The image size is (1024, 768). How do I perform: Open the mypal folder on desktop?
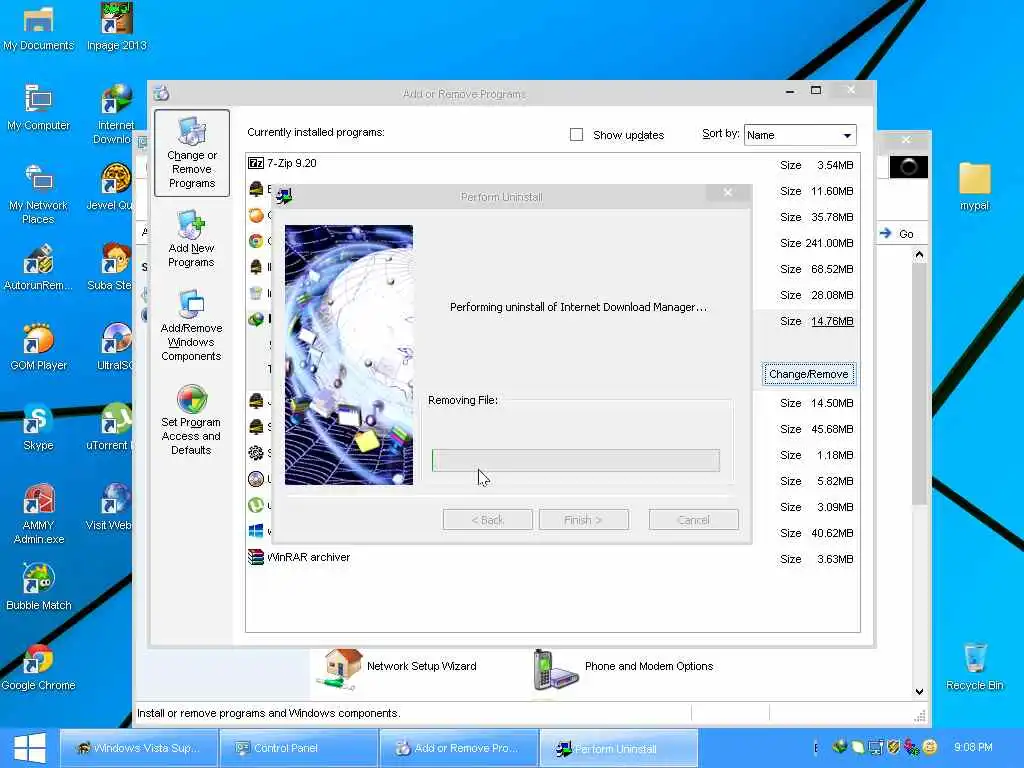tap(974, 187)
